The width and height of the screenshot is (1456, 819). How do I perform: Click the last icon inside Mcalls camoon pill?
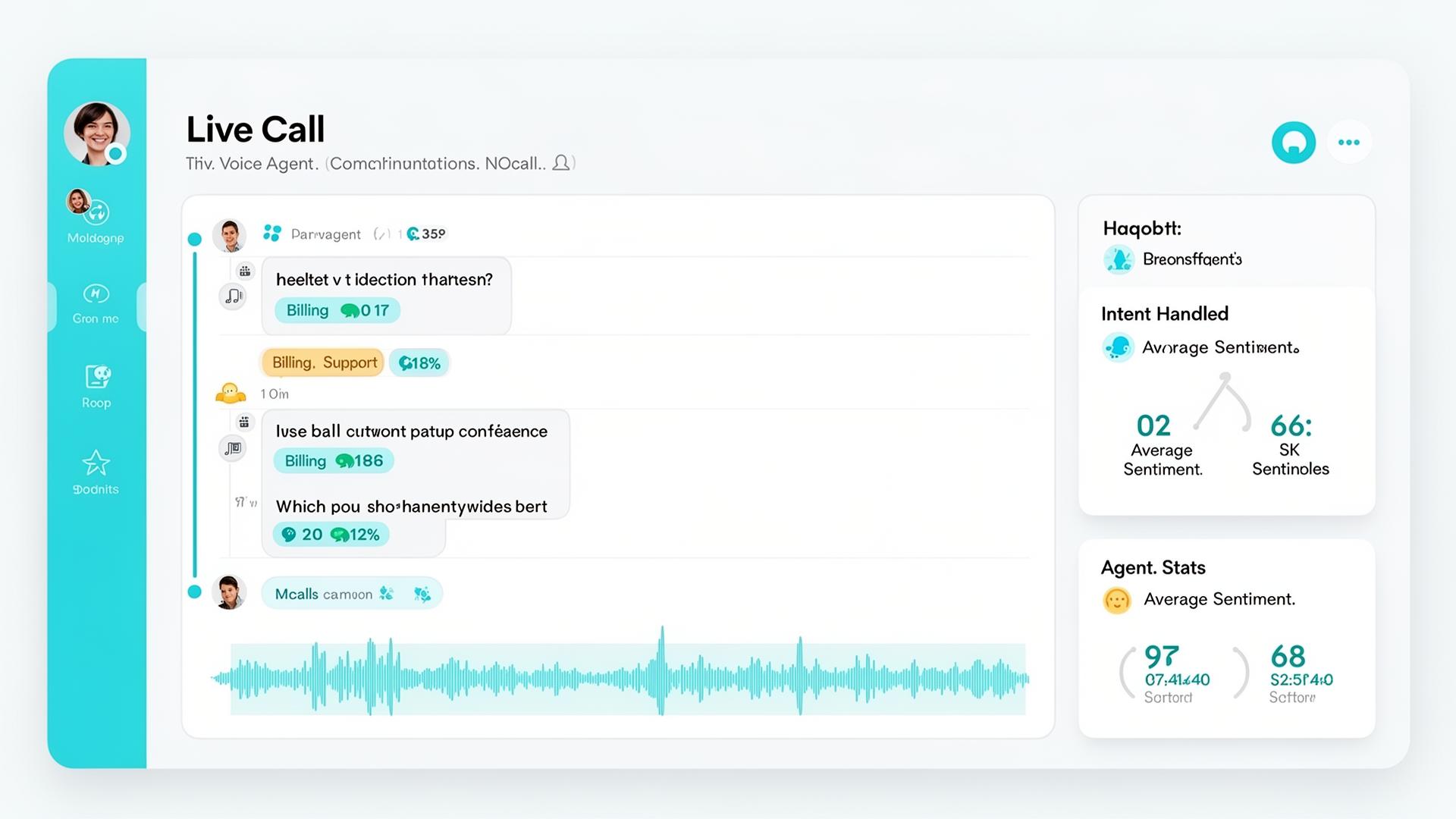click(x=422, y=594)
